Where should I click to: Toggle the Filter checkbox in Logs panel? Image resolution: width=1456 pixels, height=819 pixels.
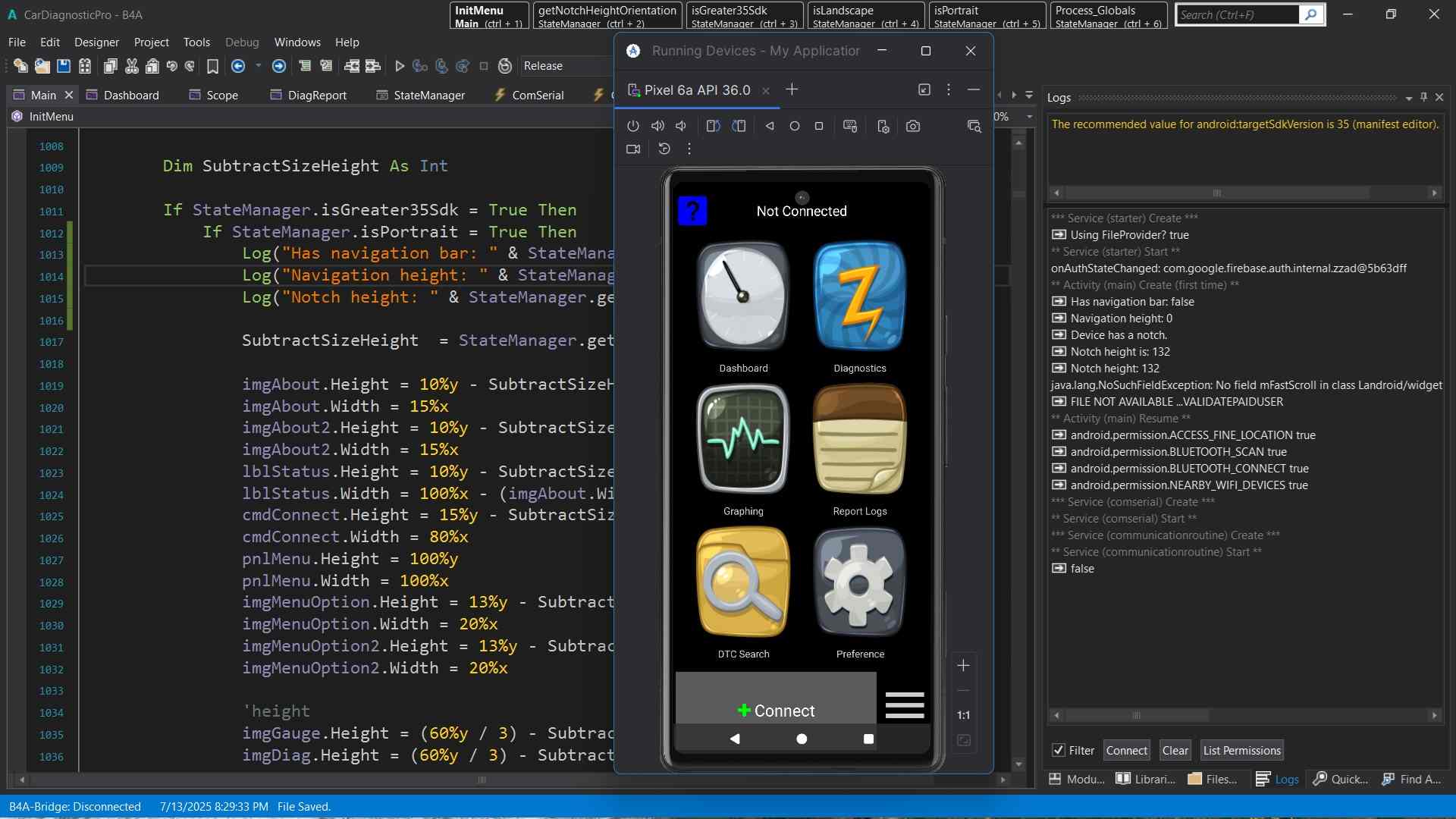click(x=1059, y=750)
